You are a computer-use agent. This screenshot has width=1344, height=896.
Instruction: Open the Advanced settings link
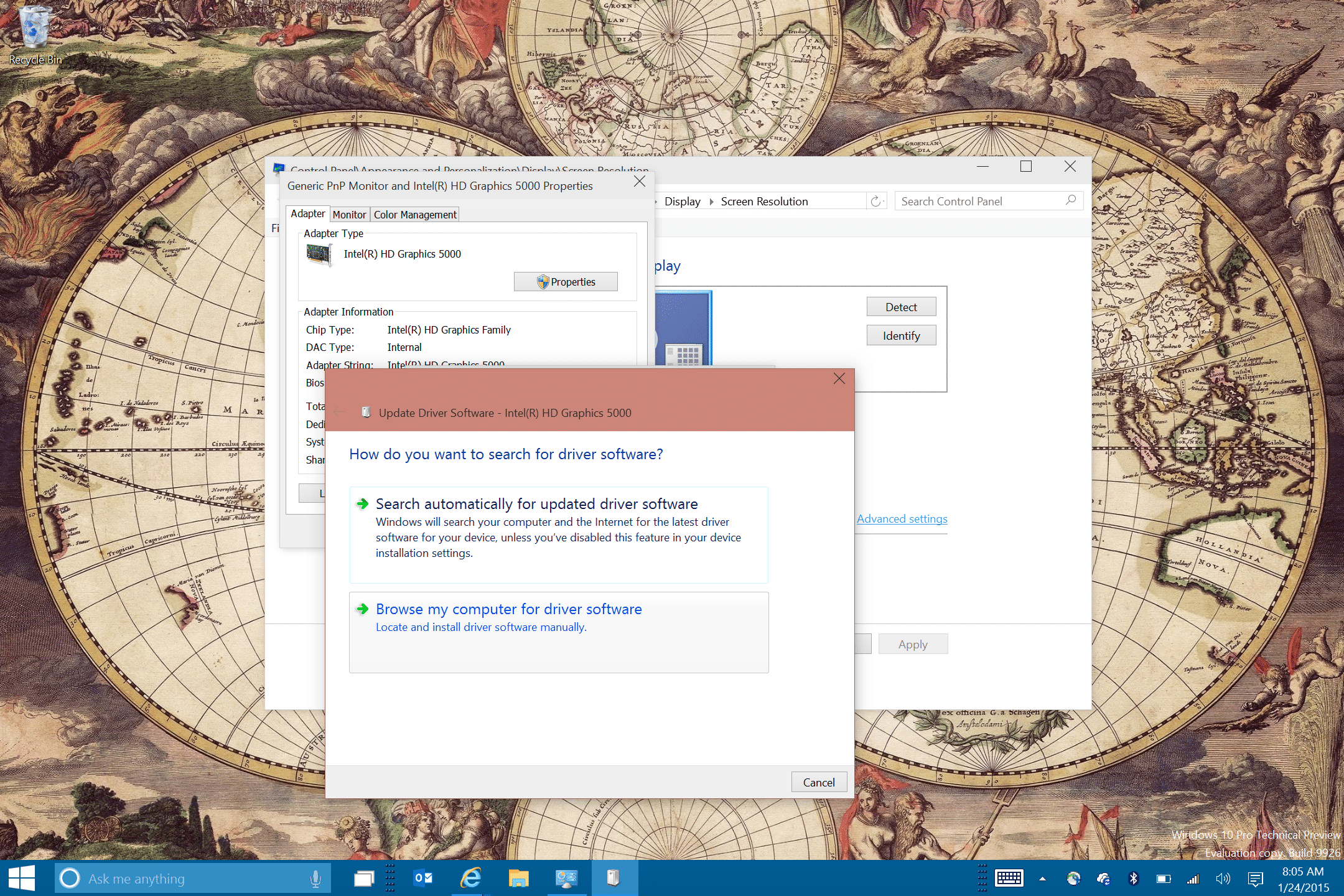[x=902, y=519]
